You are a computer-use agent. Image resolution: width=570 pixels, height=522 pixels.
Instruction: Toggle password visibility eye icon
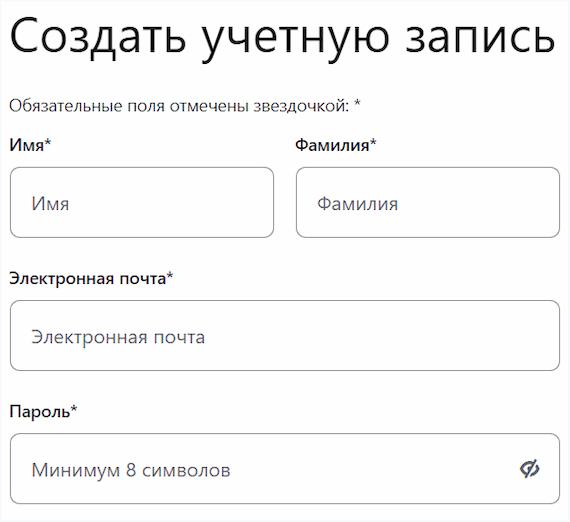529,469
